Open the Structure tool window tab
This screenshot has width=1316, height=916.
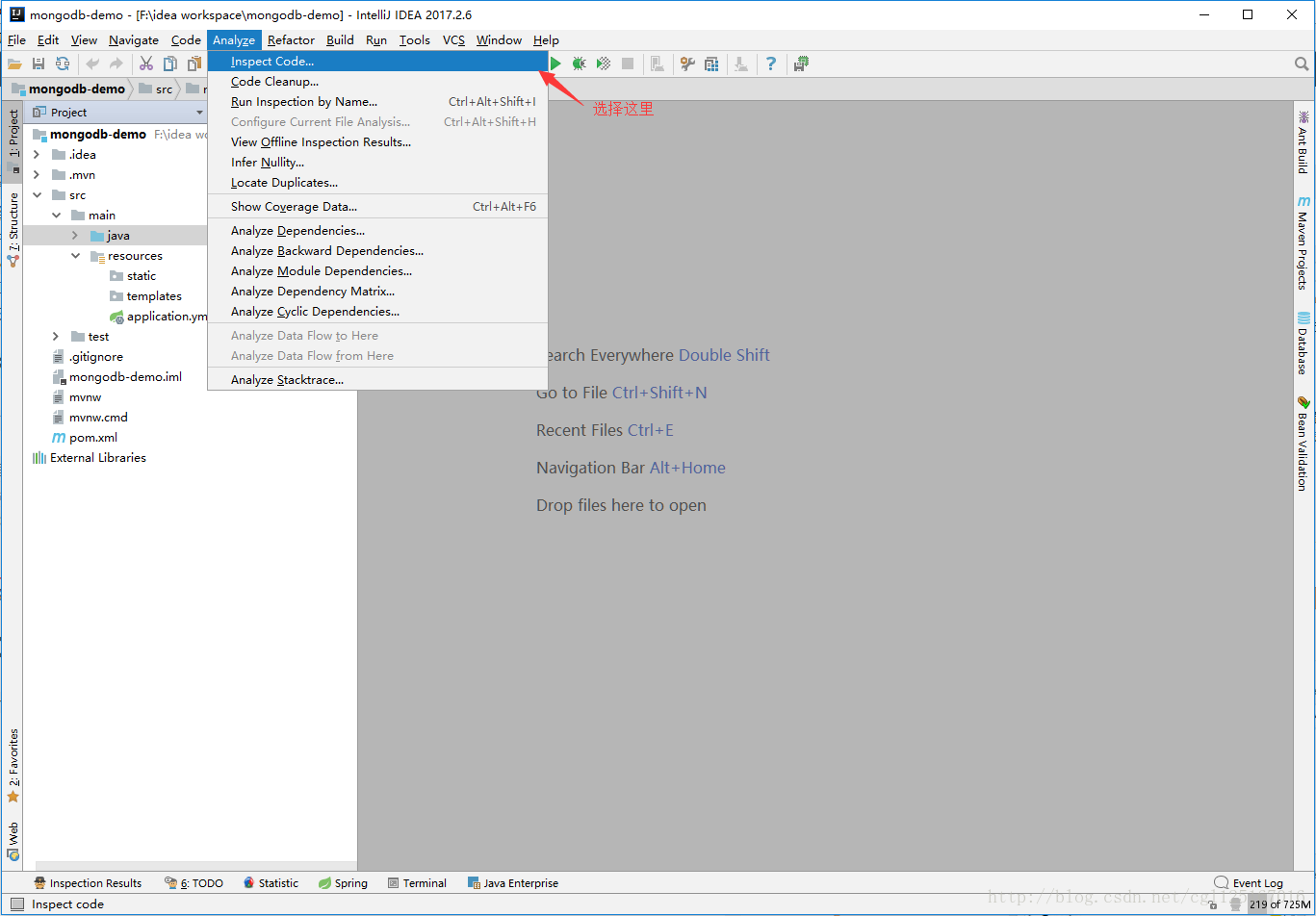tap(13, 229)
